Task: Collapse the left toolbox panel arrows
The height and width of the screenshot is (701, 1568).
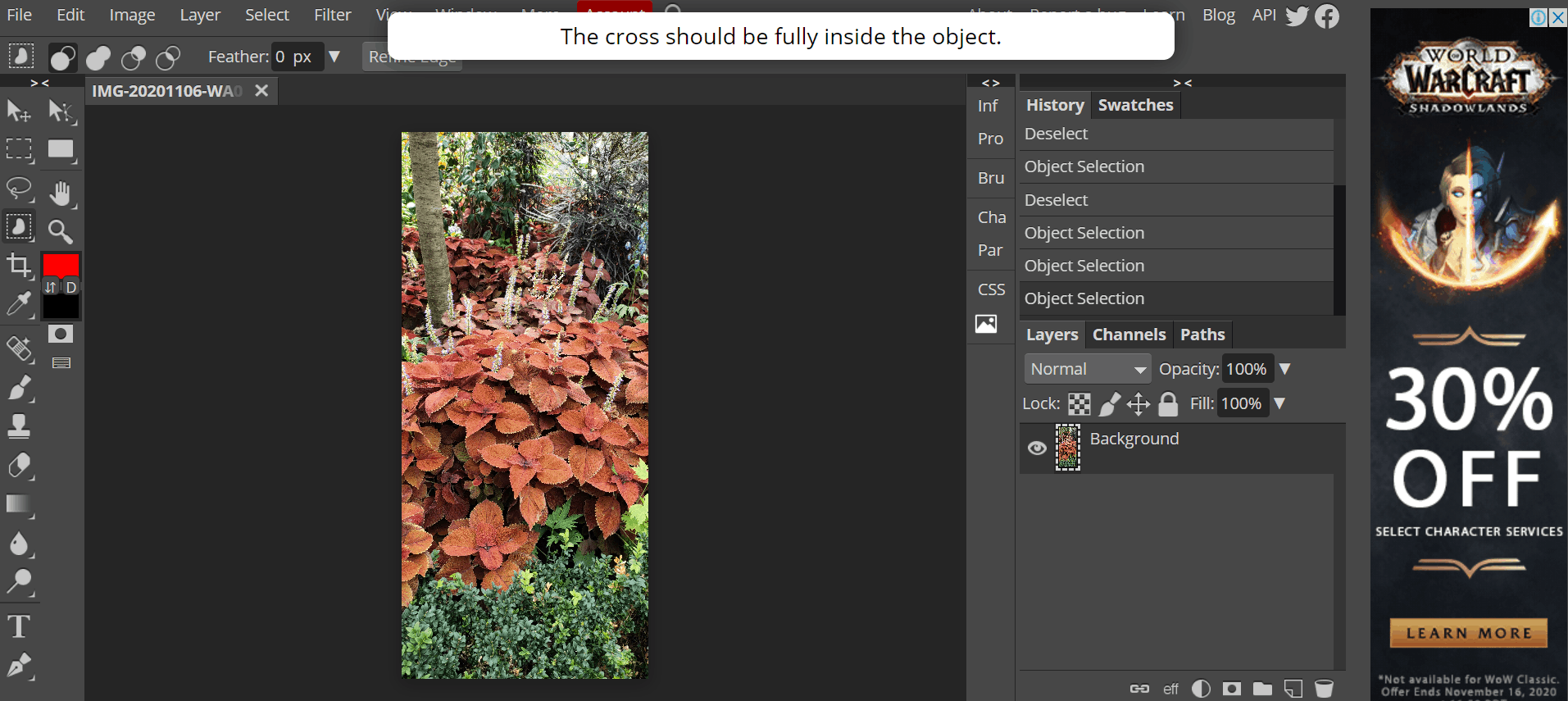Action: [39, 83]
